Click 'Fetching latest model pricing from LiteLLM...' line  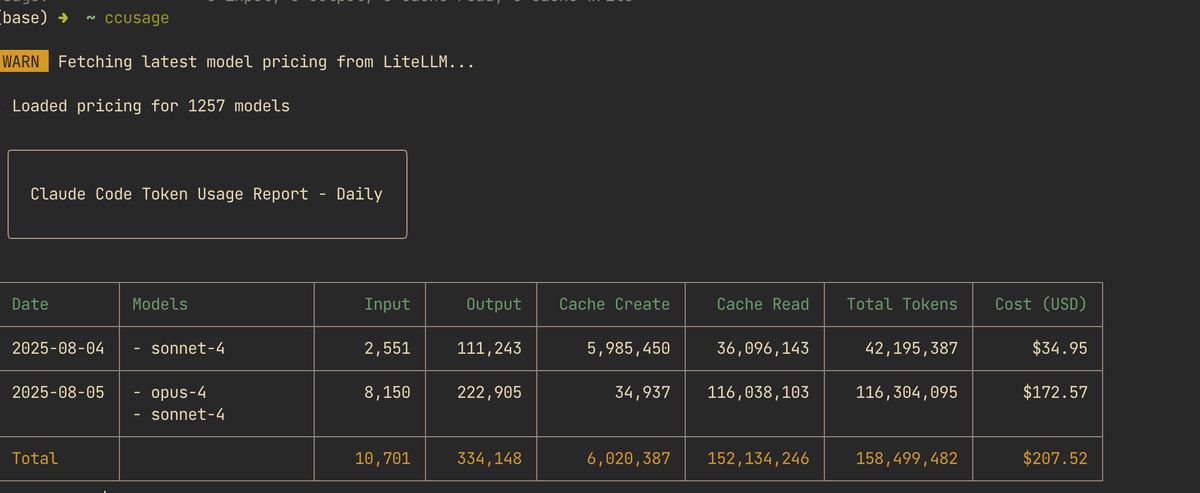point(266,62)
